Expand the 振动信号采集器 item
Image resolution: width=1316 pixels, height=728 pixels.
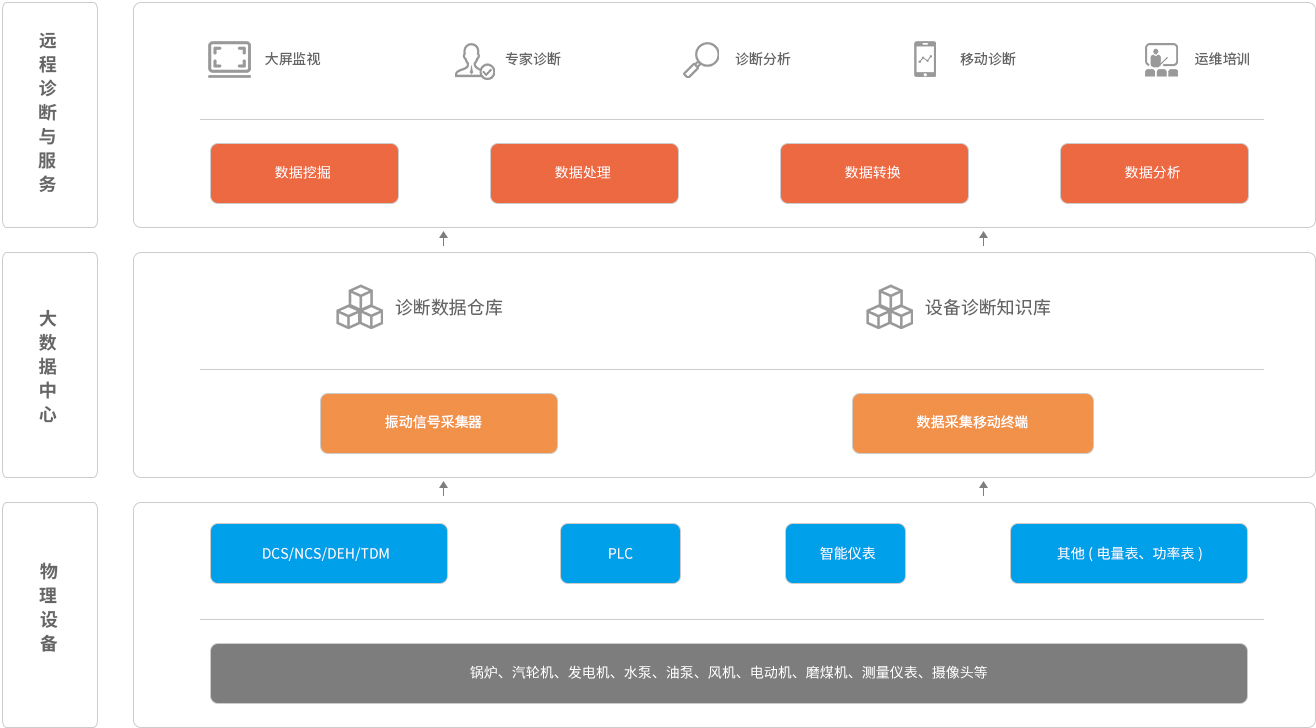point(438,423)
